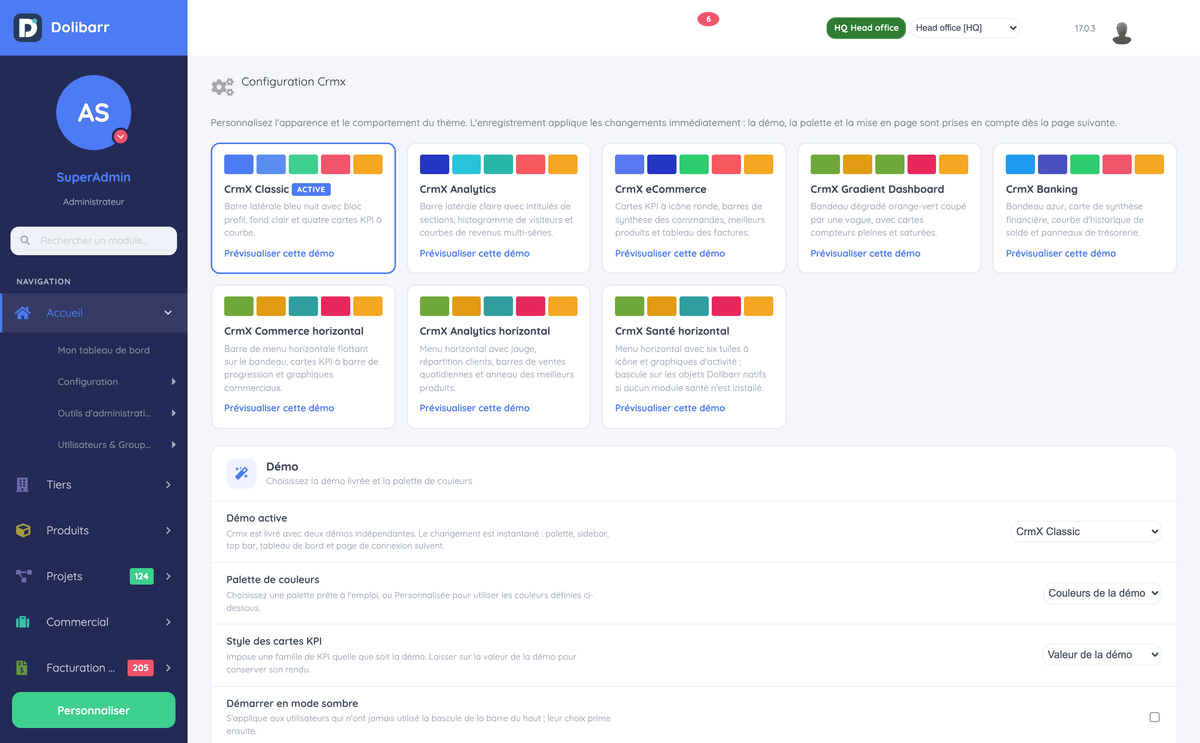
Task: Open the Démo active CrmX Classic dropdown
Action: 1086,532
